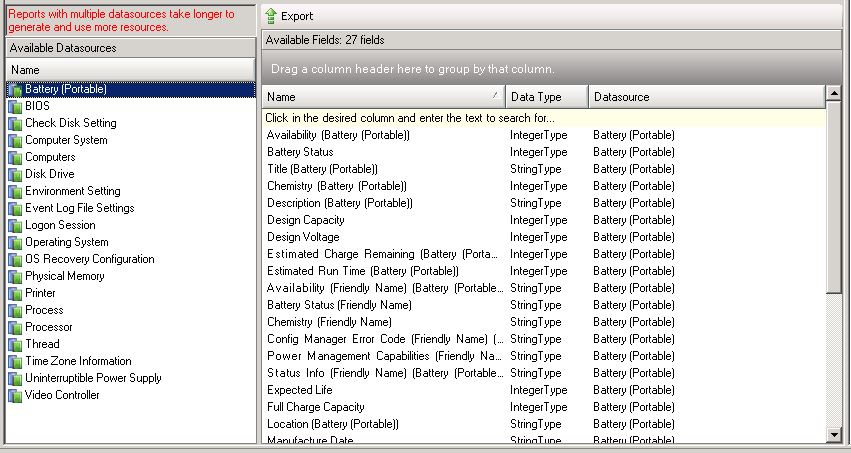
Task: Select the 'Design Capacity' field
Action: (306, 220)
